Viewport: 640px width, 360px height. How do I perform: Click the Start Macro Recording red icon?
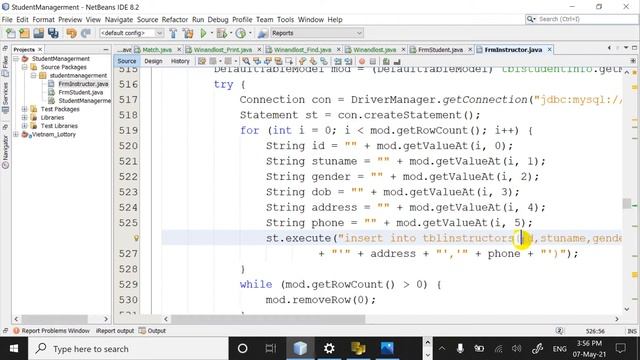click(x=362, y=61)
